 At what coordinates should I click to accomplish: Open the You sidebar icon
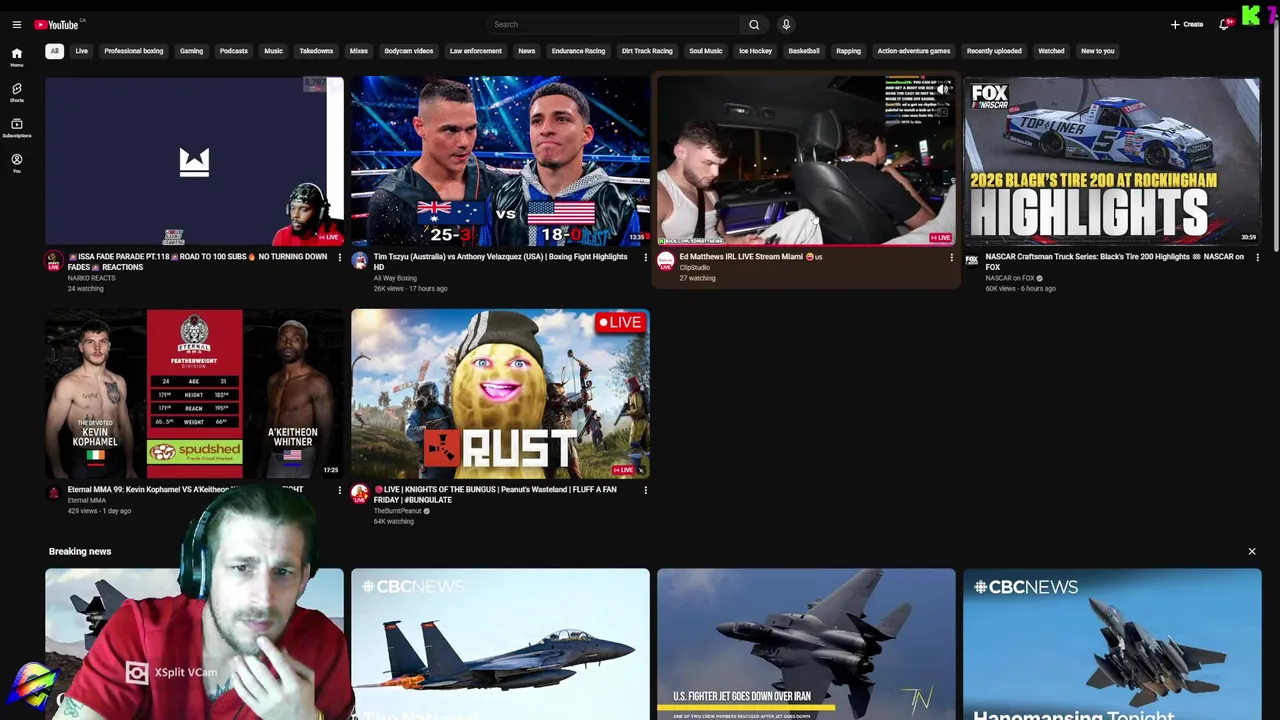click(x=16, y=164)
